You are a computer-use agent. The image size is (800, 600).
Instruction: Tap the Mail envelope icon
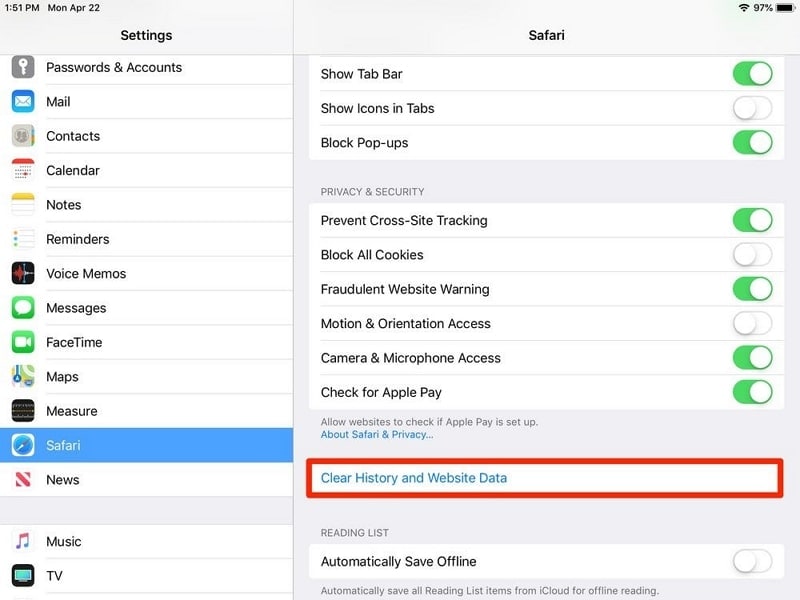click(23, 102)
